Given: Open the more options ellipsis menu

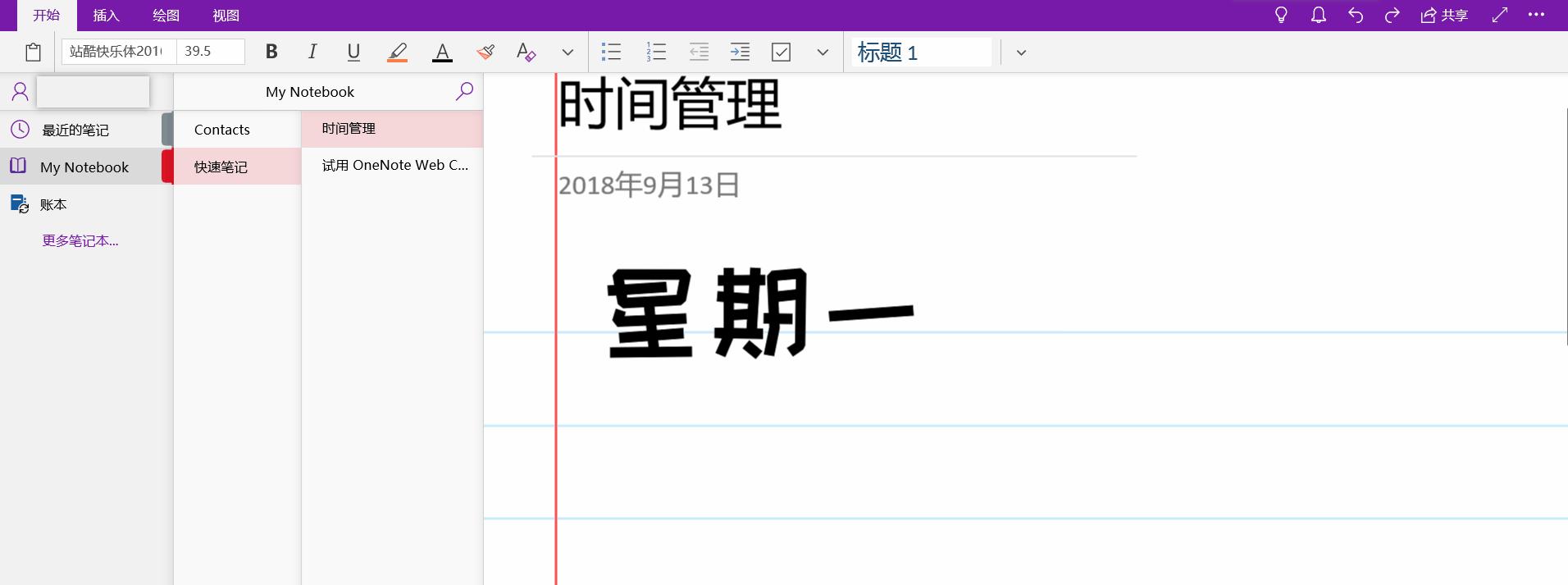Looking at the screenshot, I should tap(1536, 15).
